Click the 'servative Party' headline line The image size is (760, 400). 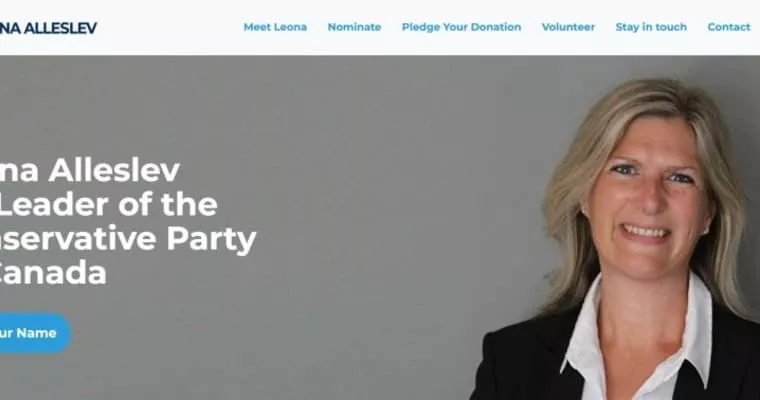coord(128,239)
